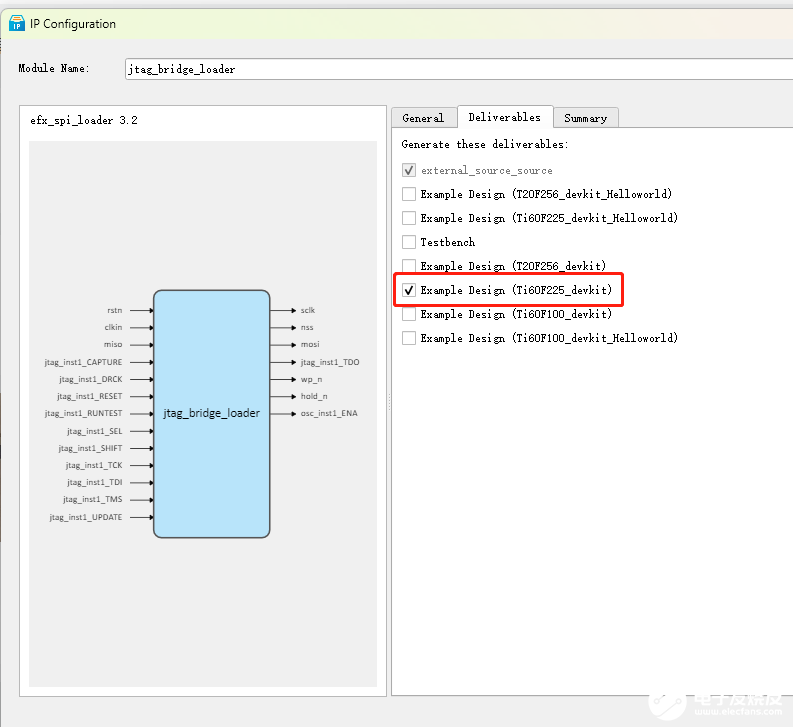Click the IP Configuration window icon
This screenshot has width=793, height=727.
(17, 23)
